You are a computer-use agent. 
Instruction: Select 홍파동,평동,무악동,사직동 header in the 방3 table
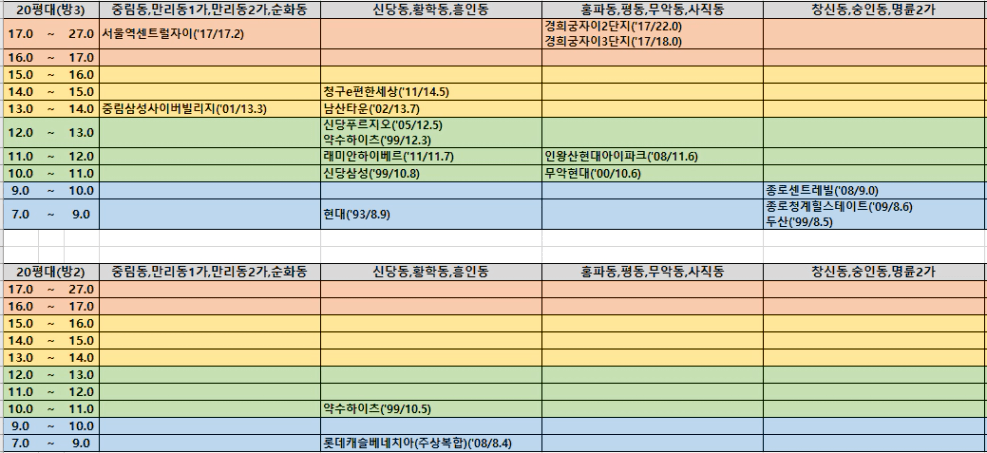coord(652,9)
